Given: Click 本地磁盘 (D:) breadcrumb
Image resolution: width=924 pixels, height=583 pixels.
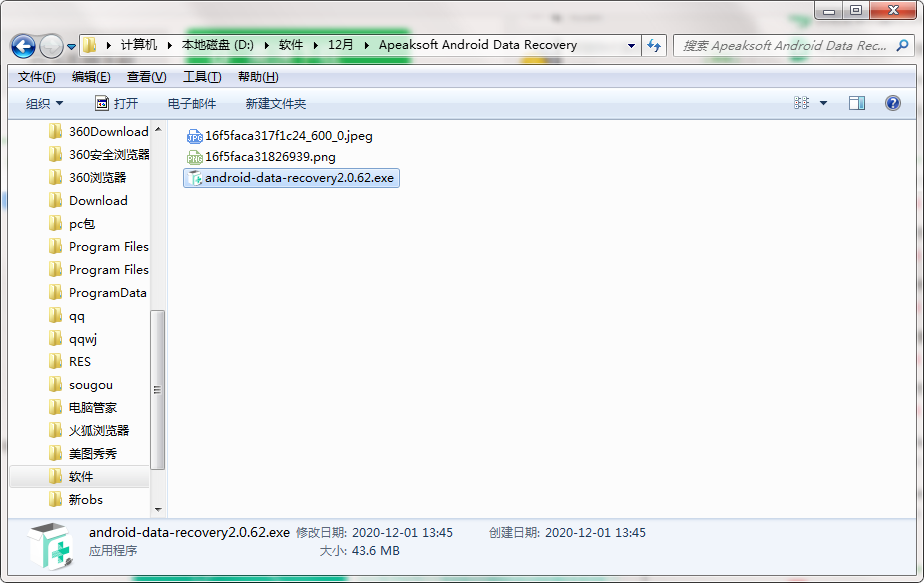Looking at the screenshot, I should click(x=217, y=45).
